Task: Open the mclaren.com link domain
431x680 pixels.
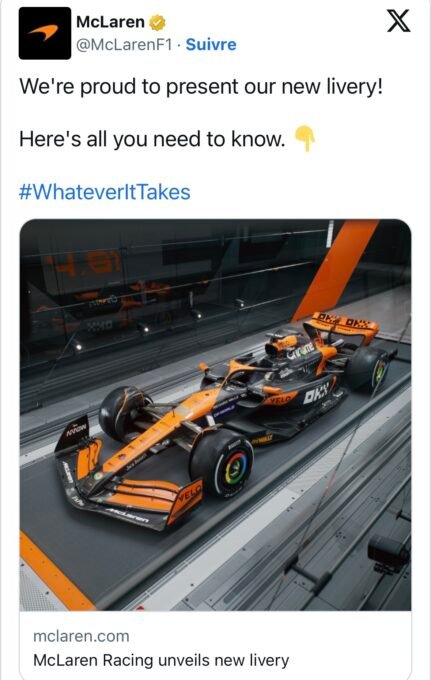Action: coord(81,636)
